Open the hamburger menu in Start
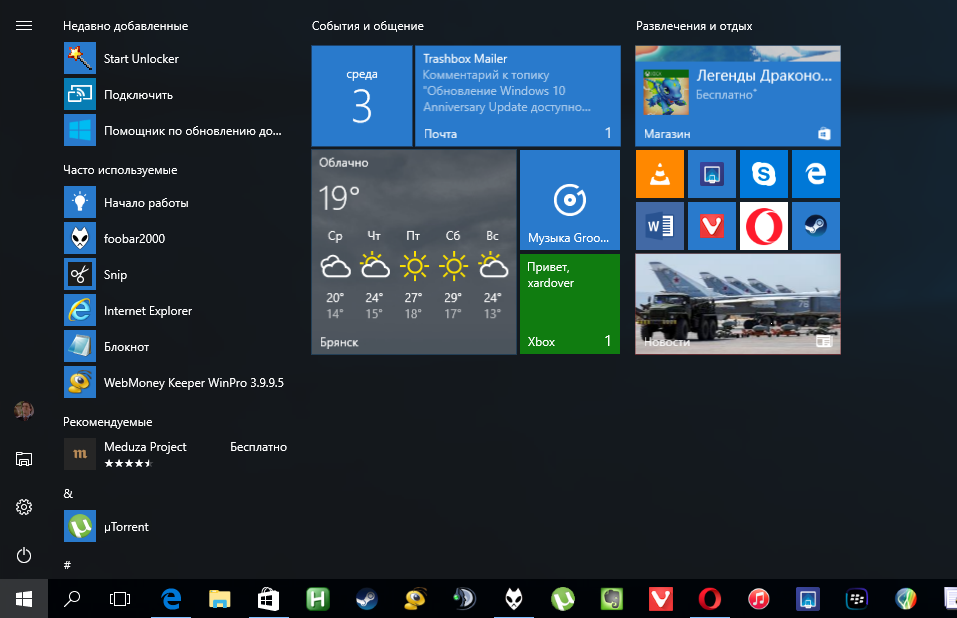The height and width of the screenshot is (618, 957). click(24, 26)
